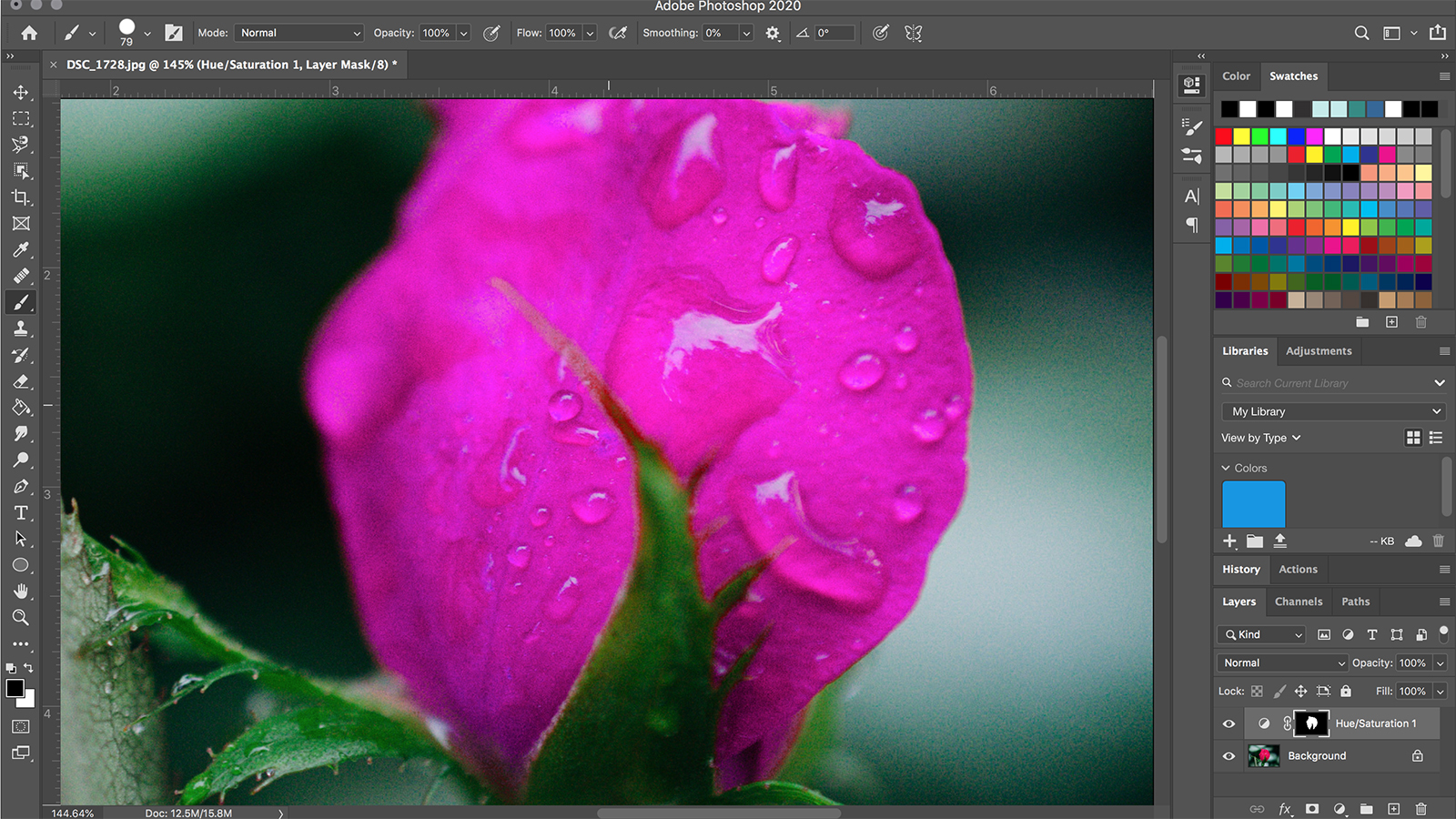This screenshot has width=1456, height=819.
Task: Select the Zoom tool
Action: [x=20, y=618]
